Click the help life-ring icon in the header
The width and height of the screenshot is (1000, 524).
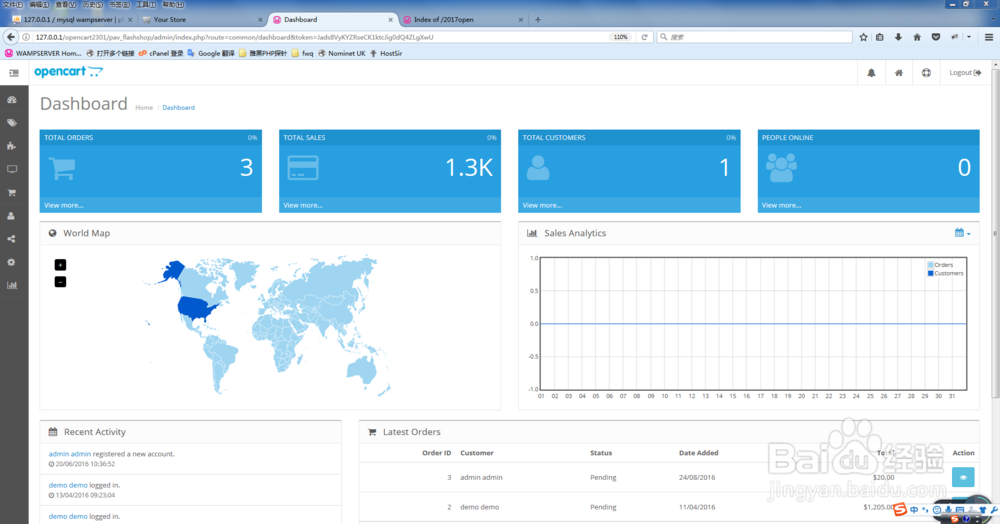(x=926, y=73)
